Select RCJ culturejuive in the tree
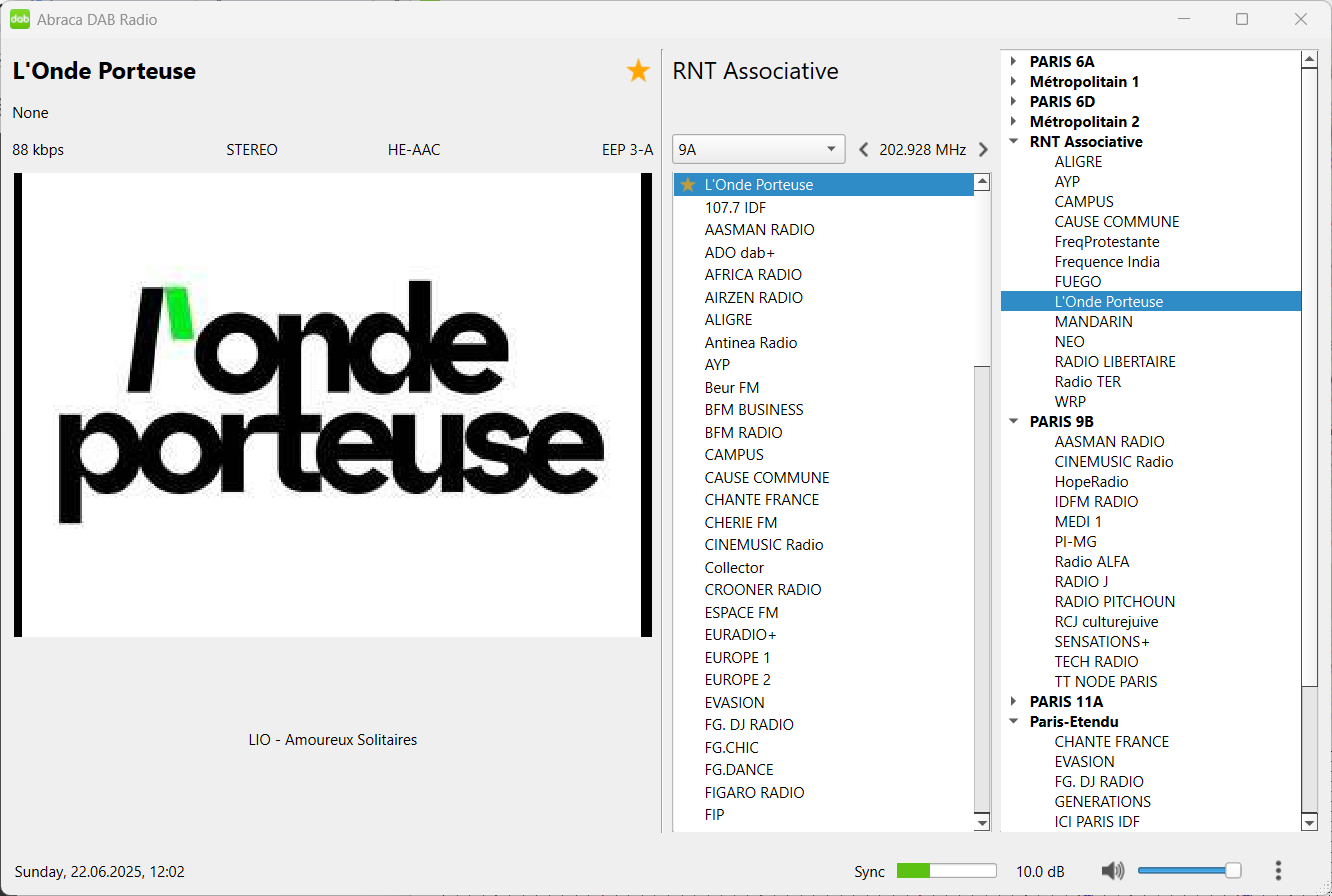The width and height of the screenshot is (1332, 896). 1106,622
